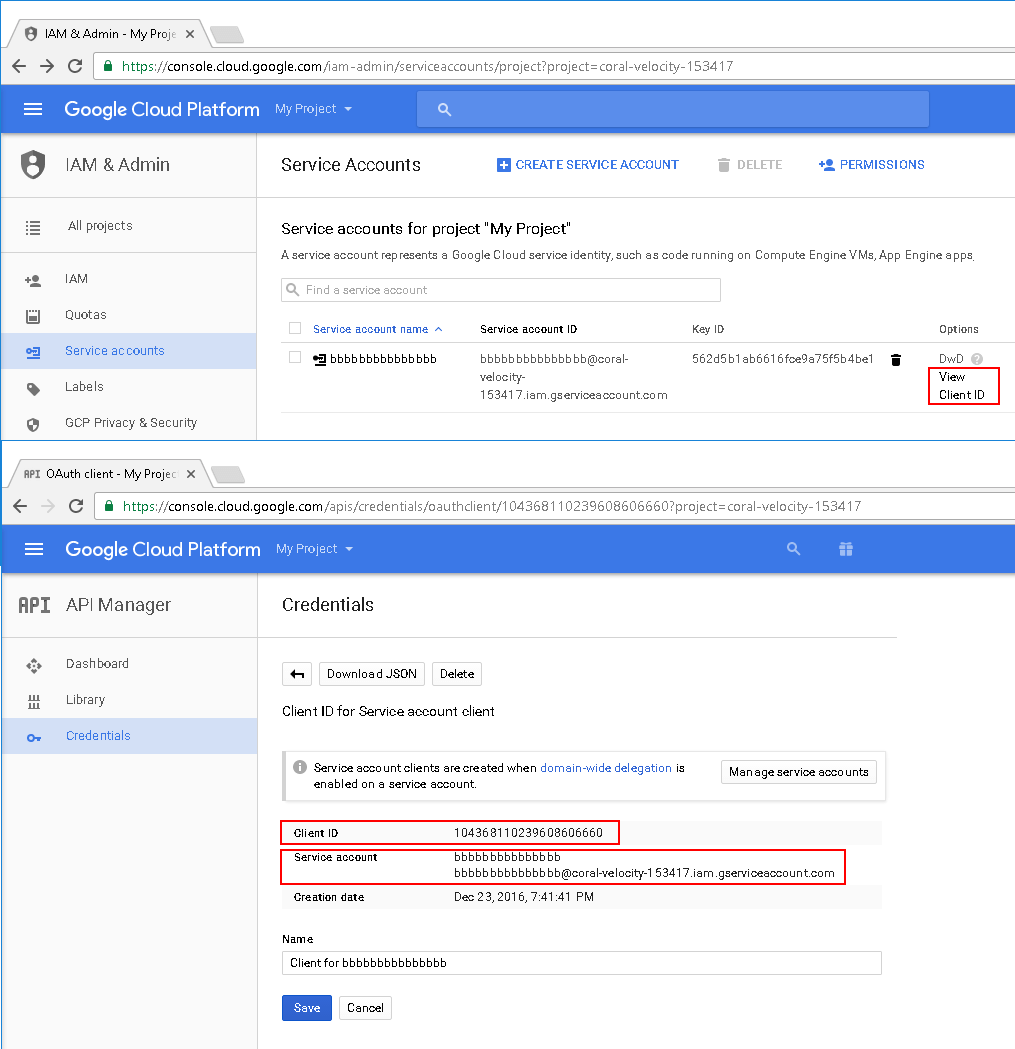
Task: Click the OAuth client window address bar URL
Action: click(x=492, y=506)
